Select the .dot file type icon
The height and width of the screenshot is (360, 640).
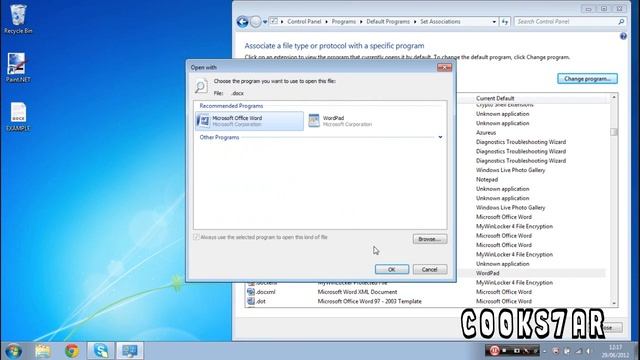pyautogui.click(x=251, y=301)
